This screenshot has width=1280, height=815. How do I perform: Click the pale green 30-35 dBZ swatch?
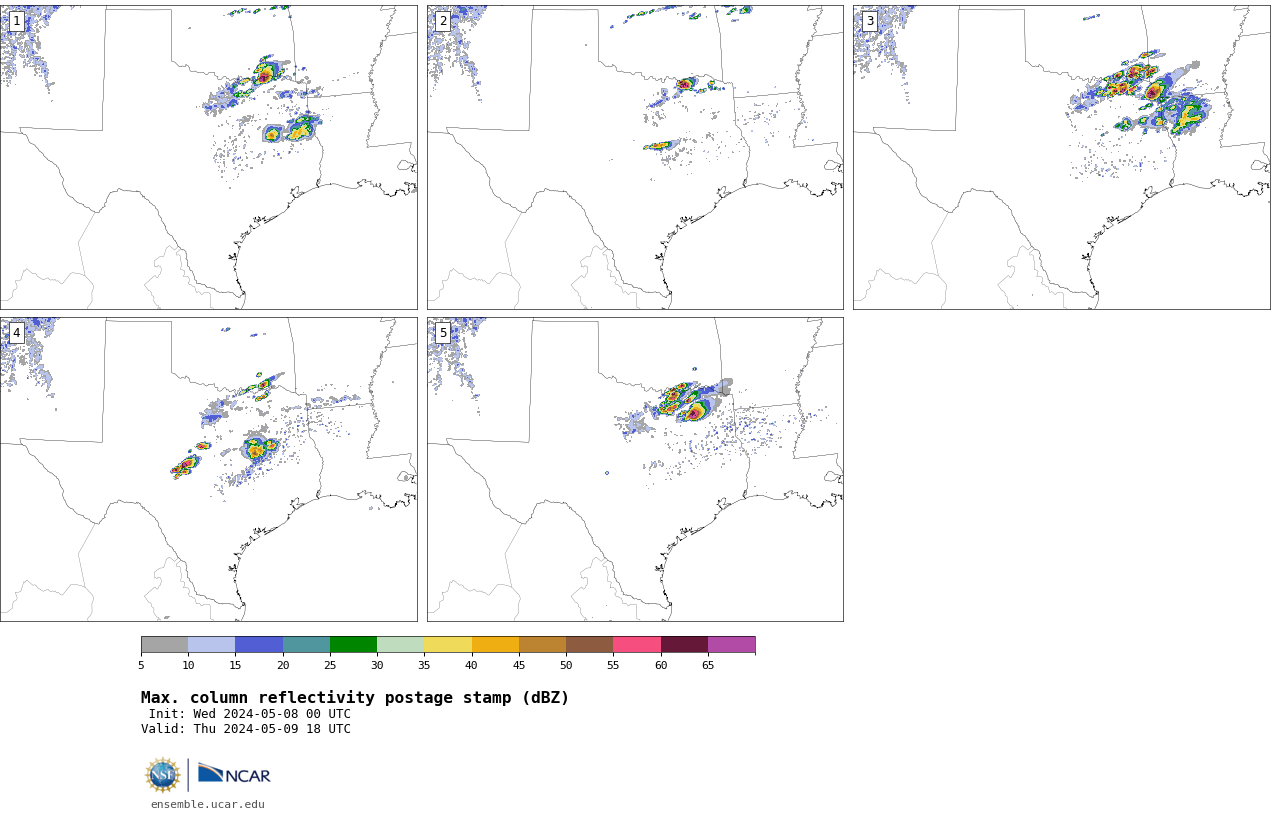[401, 645]
